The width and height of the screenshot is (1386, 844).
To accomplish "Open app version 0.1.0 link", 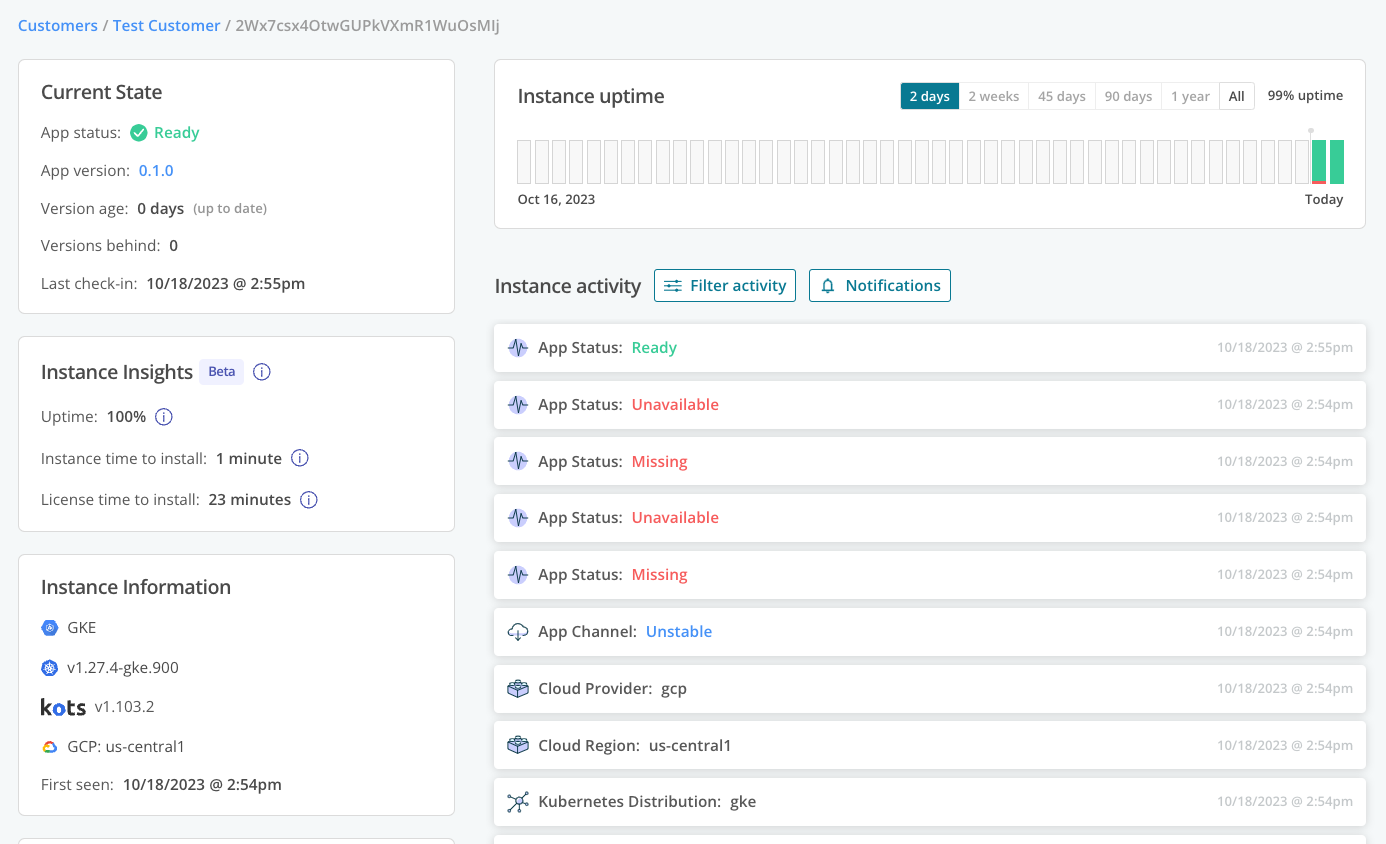I will (x=156, y=169).
